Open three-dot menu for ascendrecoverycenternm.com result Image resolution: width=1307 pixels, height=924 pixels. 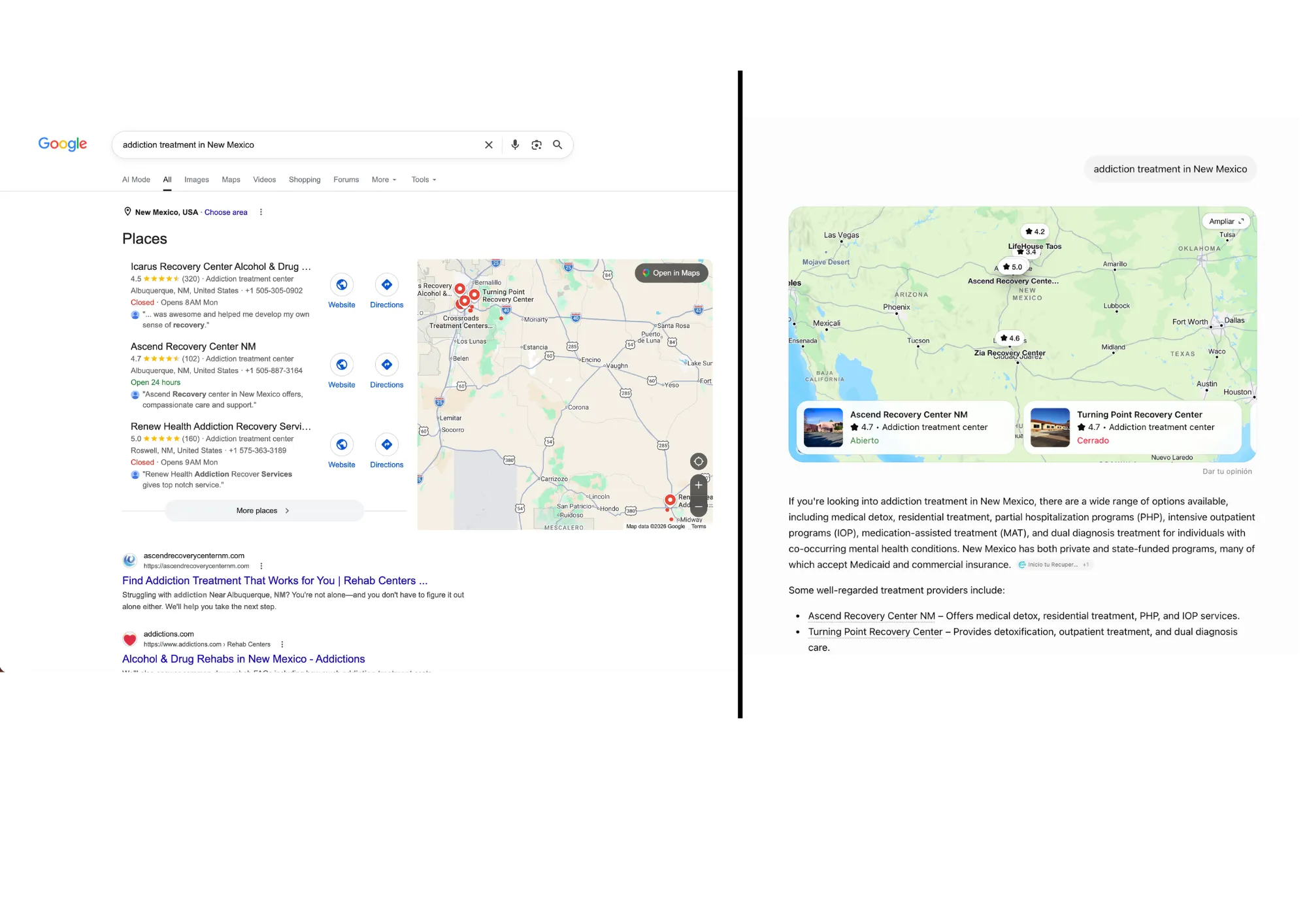point(261,567)
